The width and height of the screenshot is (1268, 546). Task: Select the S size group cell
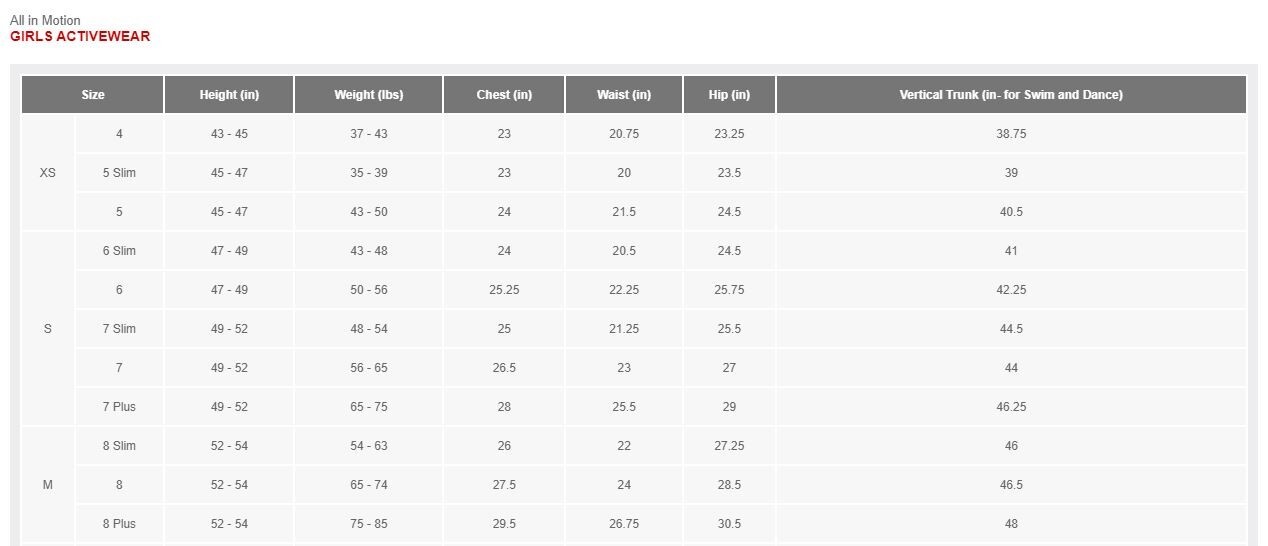tap(48, 329)
